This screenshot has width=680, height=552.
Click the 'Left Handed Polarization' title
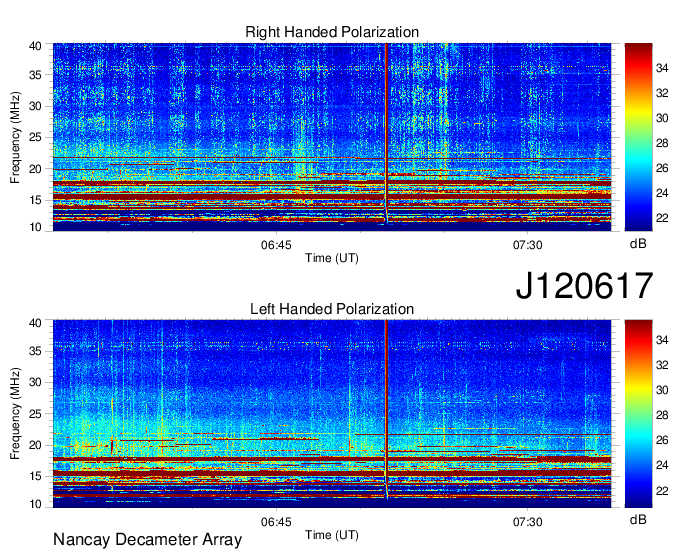[332, 309]
